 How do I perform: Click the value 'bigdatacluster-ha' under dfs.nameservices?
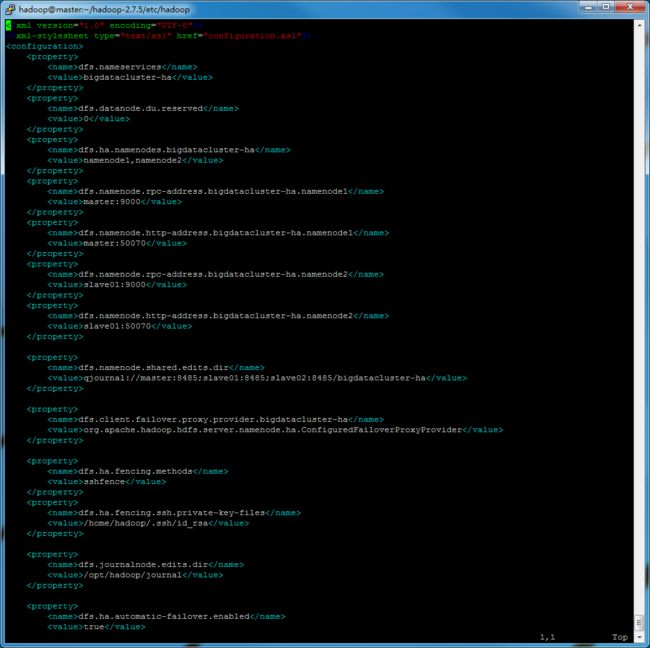coord(127,77)
